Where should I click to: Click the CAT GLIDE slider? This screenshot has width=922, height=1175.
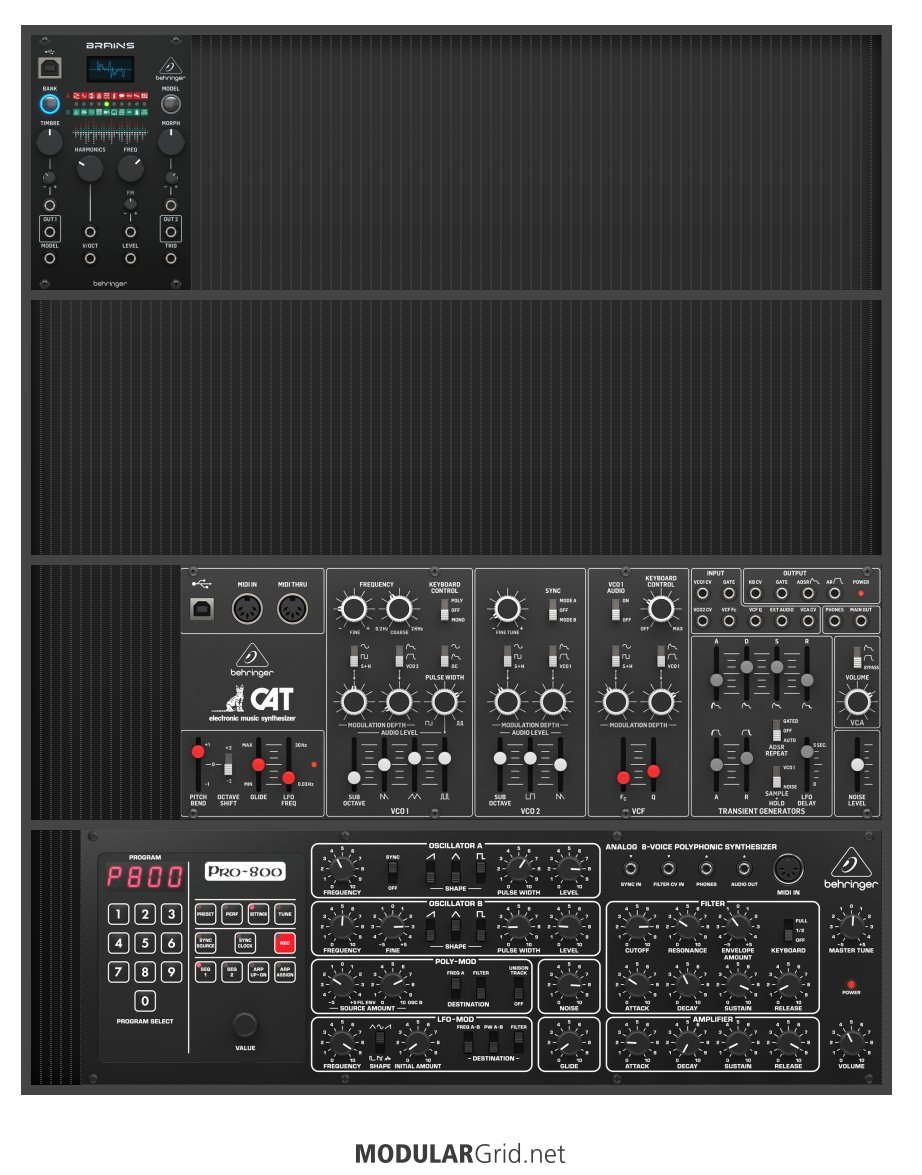click(258, 764)
